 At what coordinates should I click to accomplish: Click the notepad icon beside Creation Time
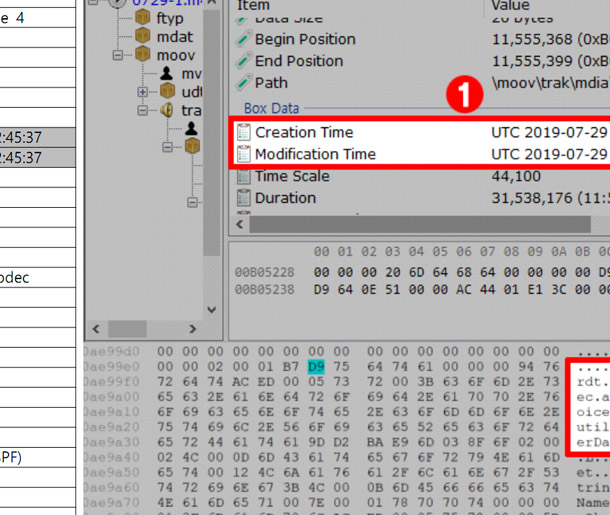(243, 132)
